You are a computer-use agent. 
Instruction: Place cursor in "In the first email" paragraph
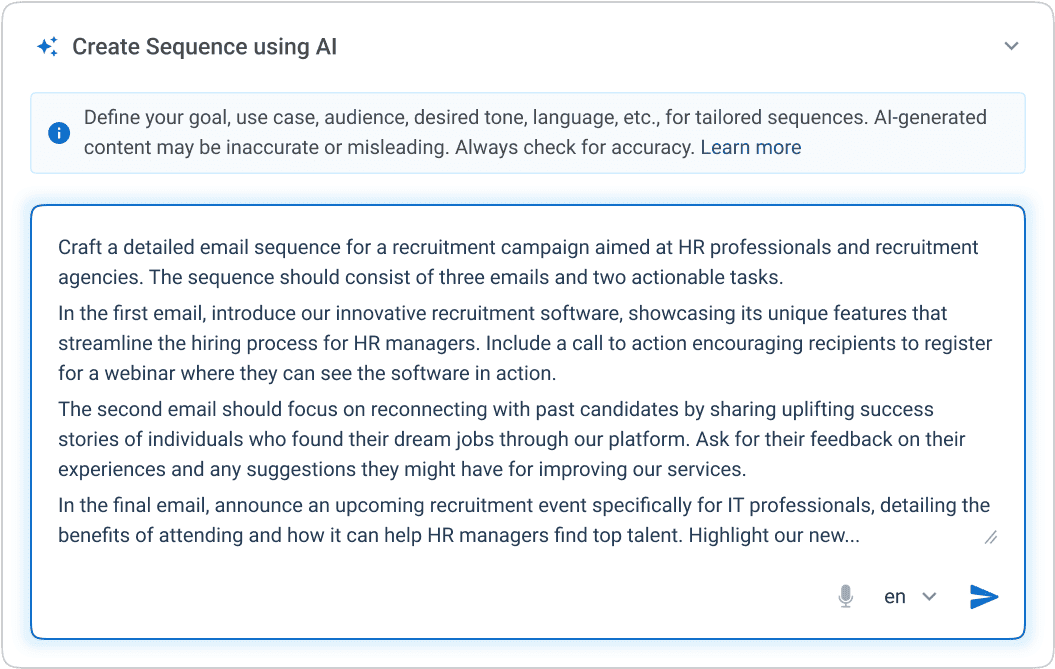click(400, 343)
